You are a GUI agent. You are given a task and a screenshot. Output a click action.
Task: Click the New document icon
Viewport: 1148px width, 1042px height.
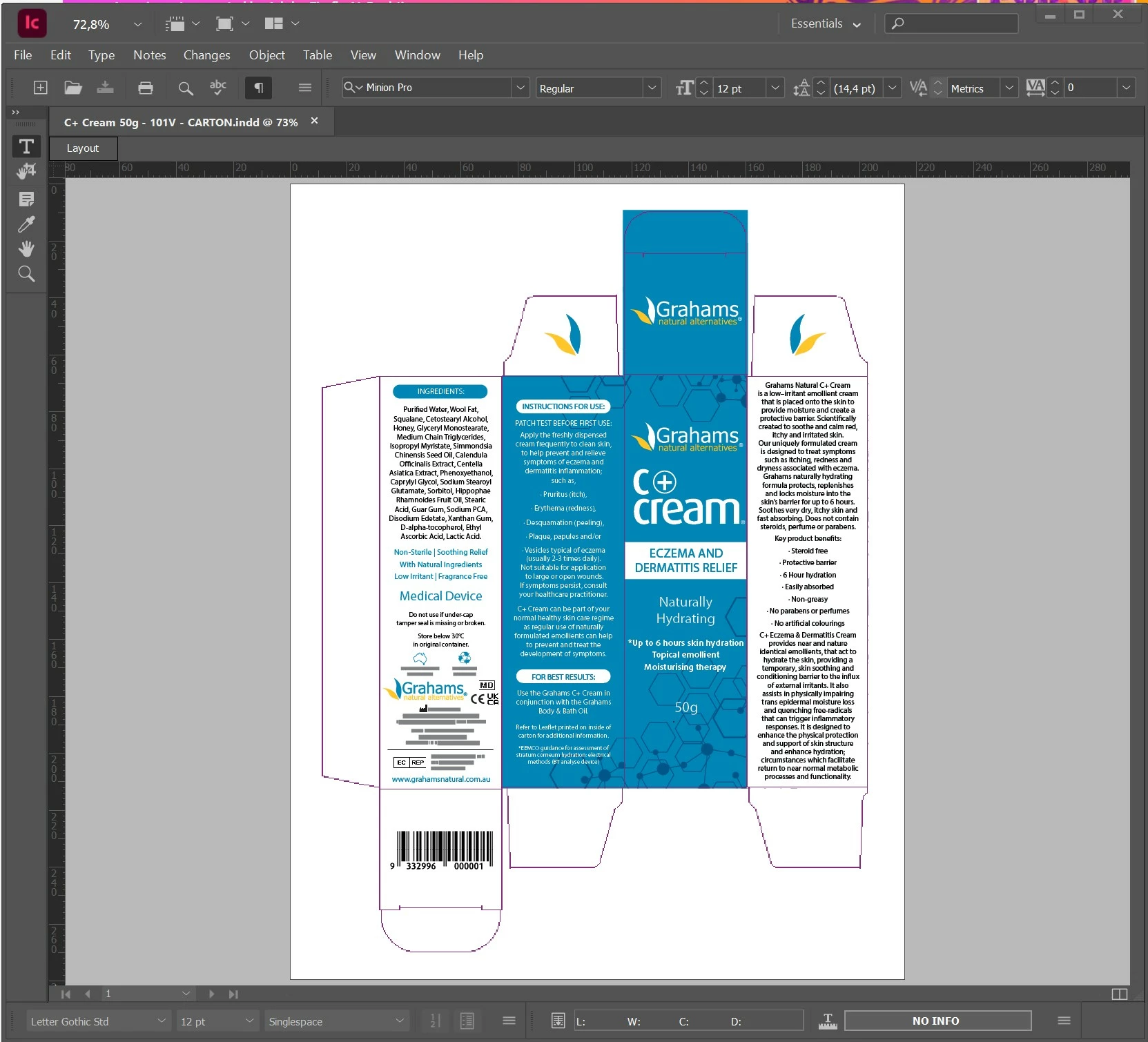(41, 88)
